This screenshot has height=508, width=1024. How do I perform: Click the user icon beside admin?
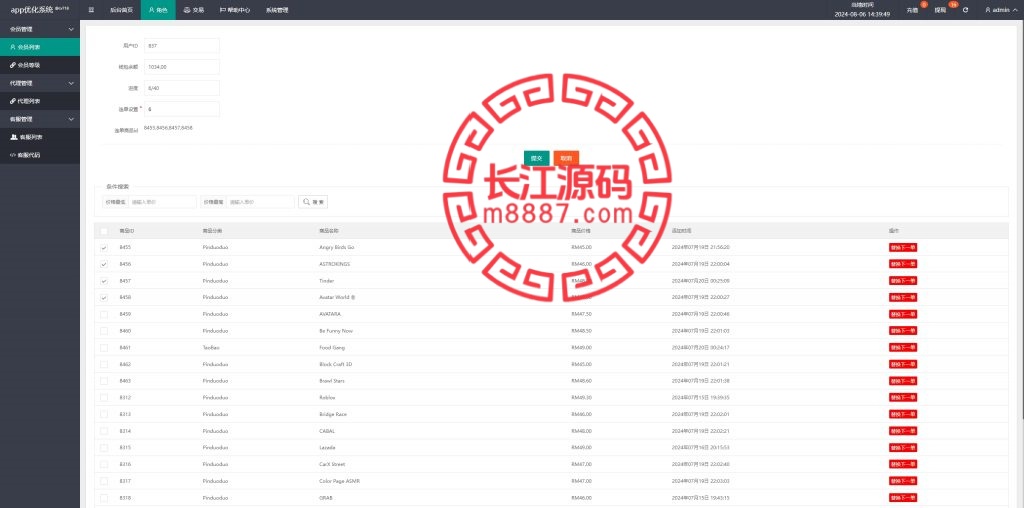(987, 10)
